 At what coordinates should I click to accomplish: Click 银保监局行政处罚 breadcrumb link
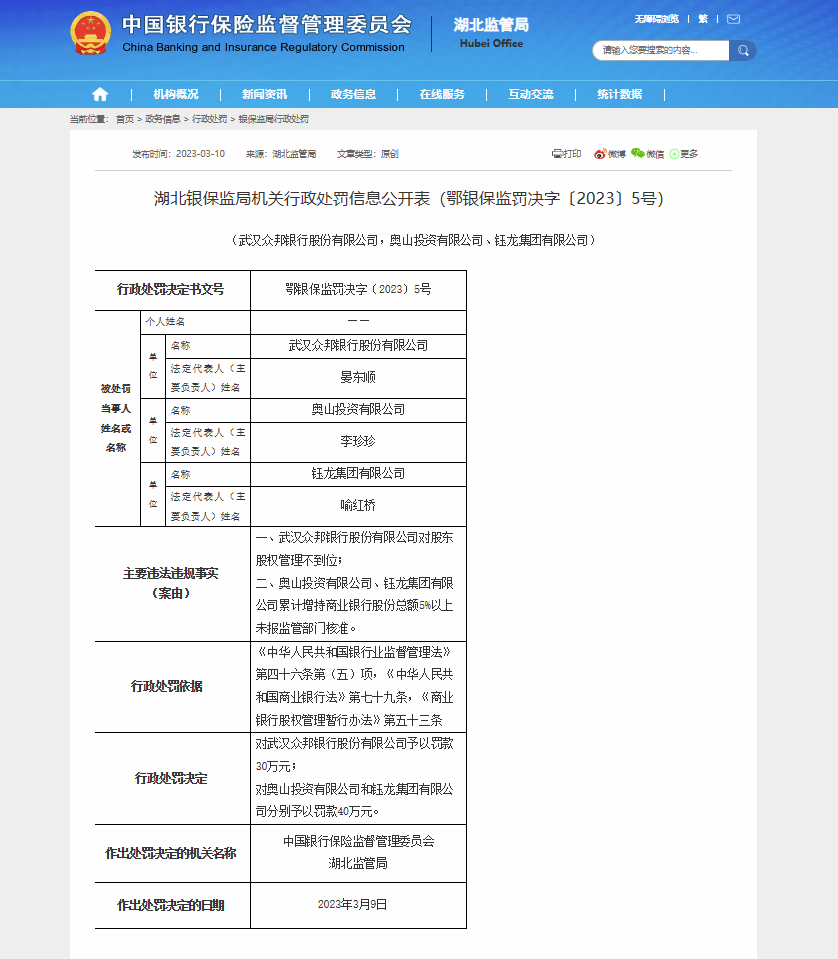[x=273, y=119]
